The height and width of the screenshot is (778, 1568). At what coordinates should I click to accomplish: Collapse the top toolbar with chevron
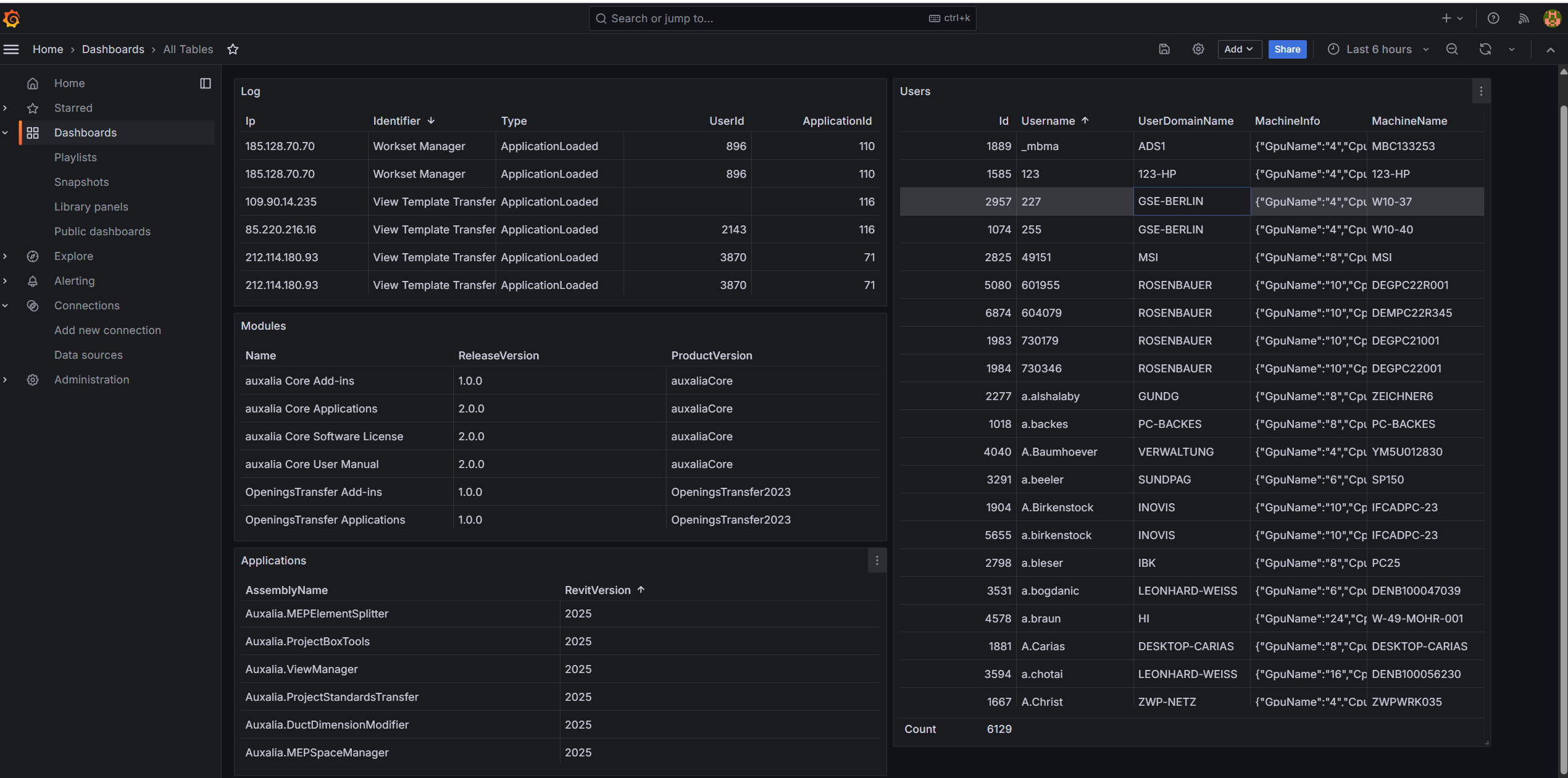tap(1551, 49)
